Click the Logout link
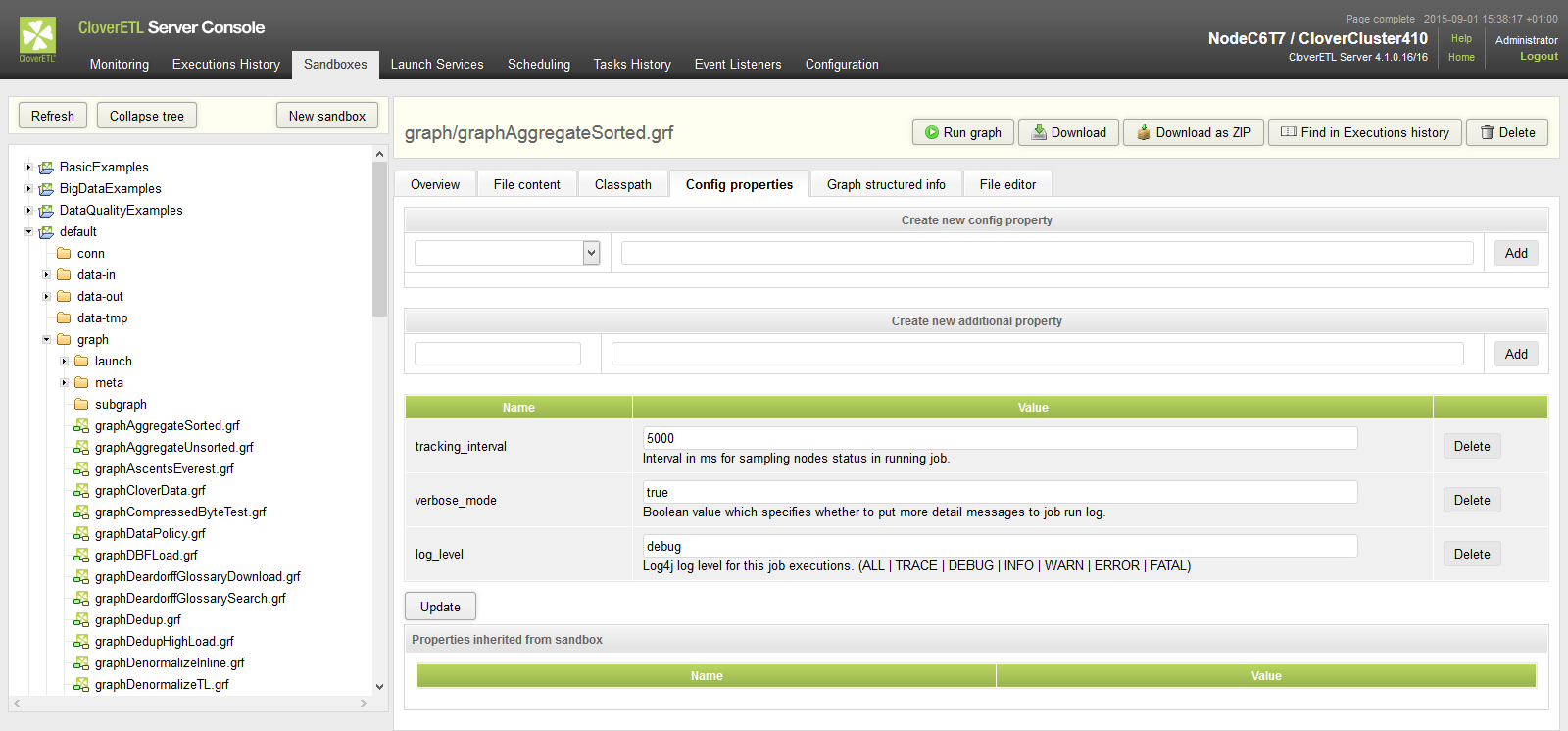Screen dimensions: 1568x731 tap(1539, 57)
